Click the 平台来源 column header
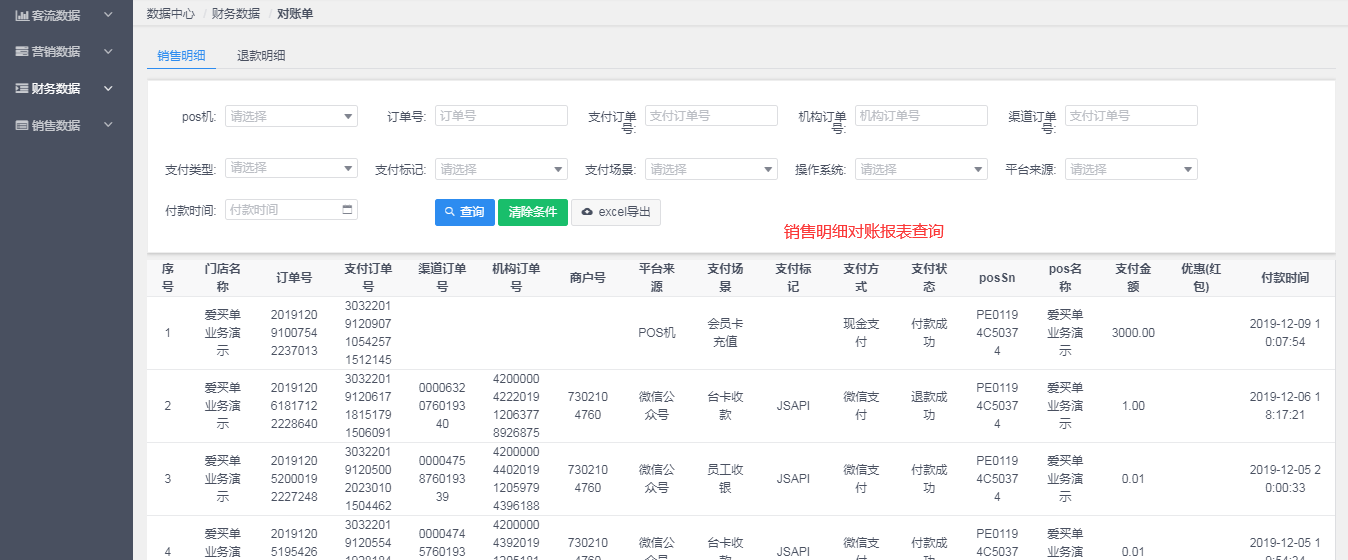This screenshot has width=1348, height=560. 657,277
